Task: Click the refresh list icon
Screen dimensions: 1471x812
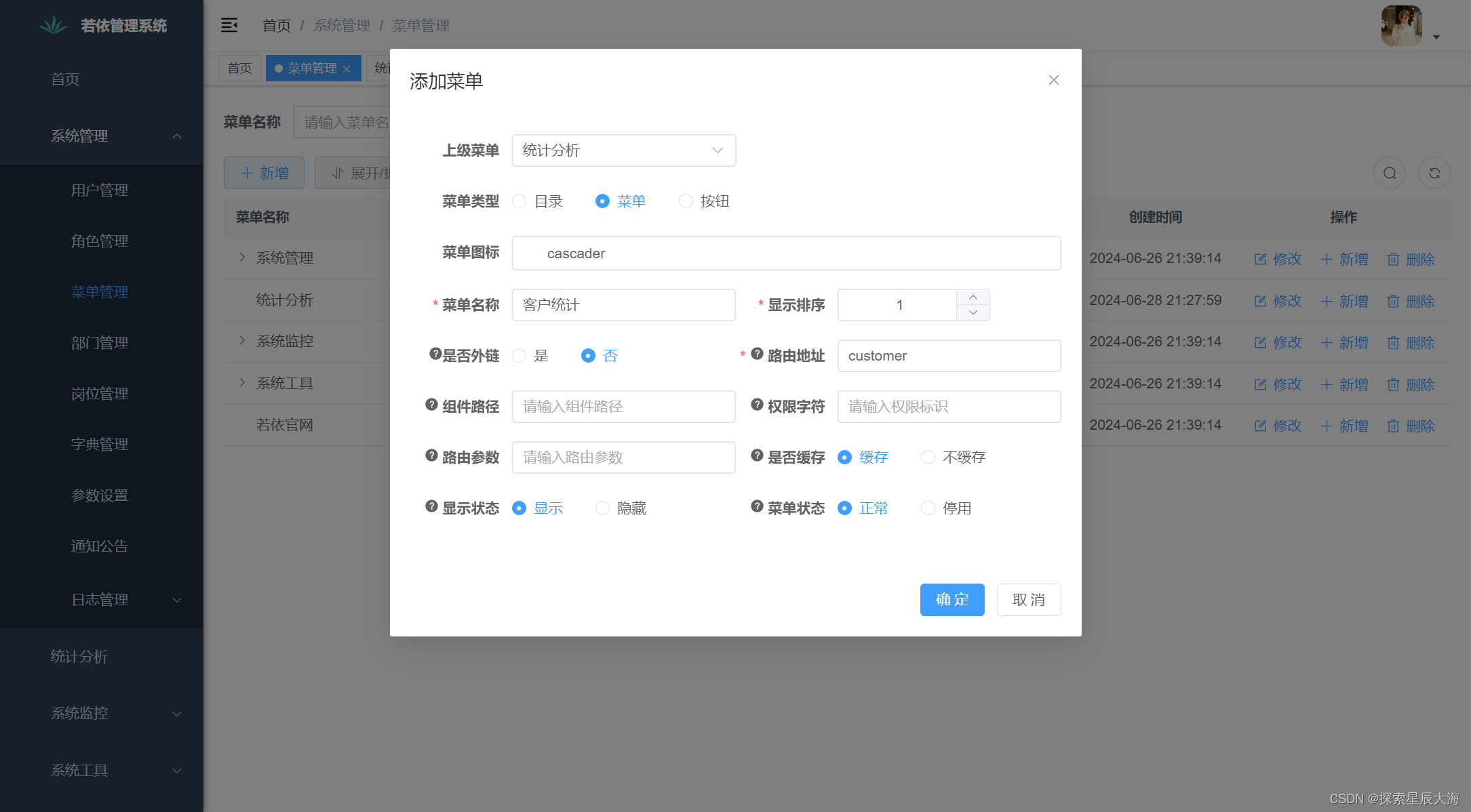Action: [1434, 173]
